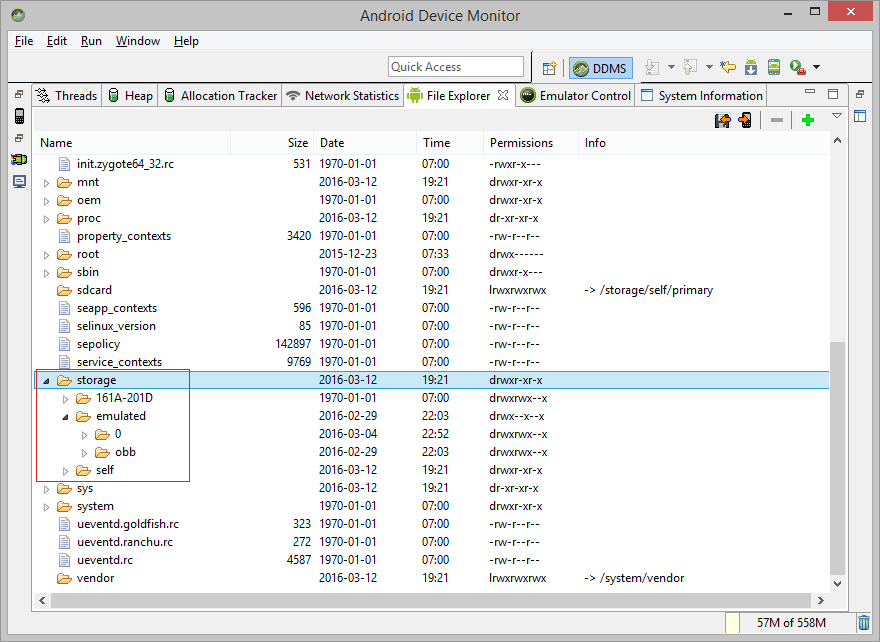Click the vertical scrollbar thumb
880x642 pixels.
coord(837,457)
